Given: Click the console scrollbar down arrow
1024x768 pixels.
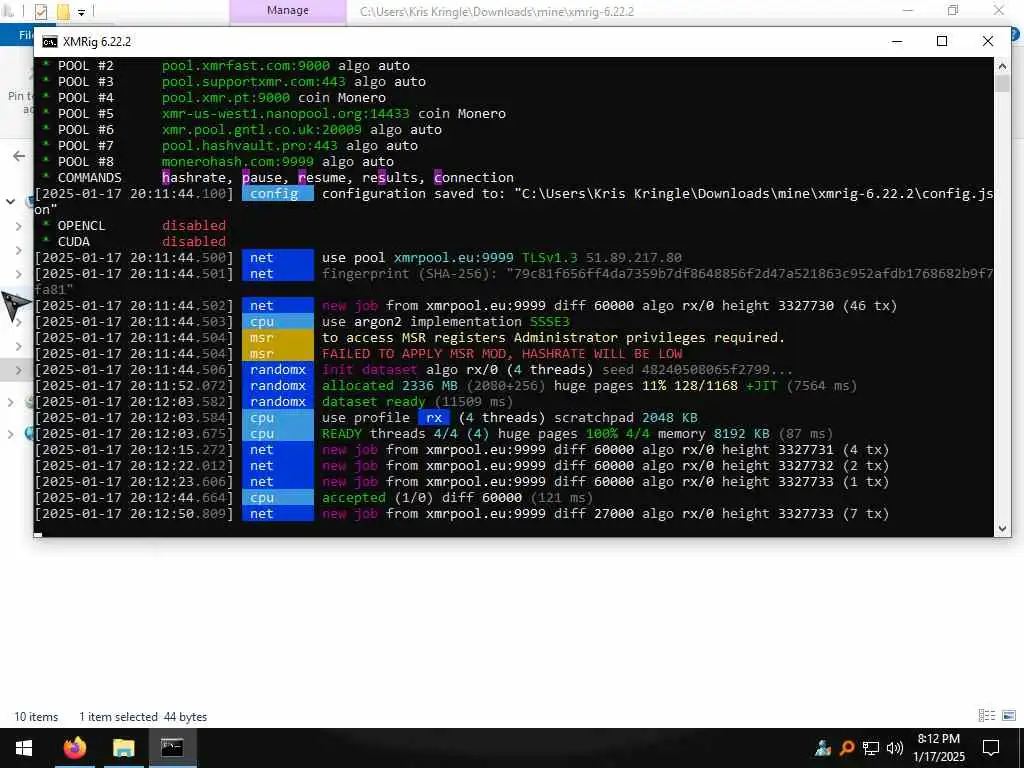Looking at the screenshot, I should (x=1002, y=529).
